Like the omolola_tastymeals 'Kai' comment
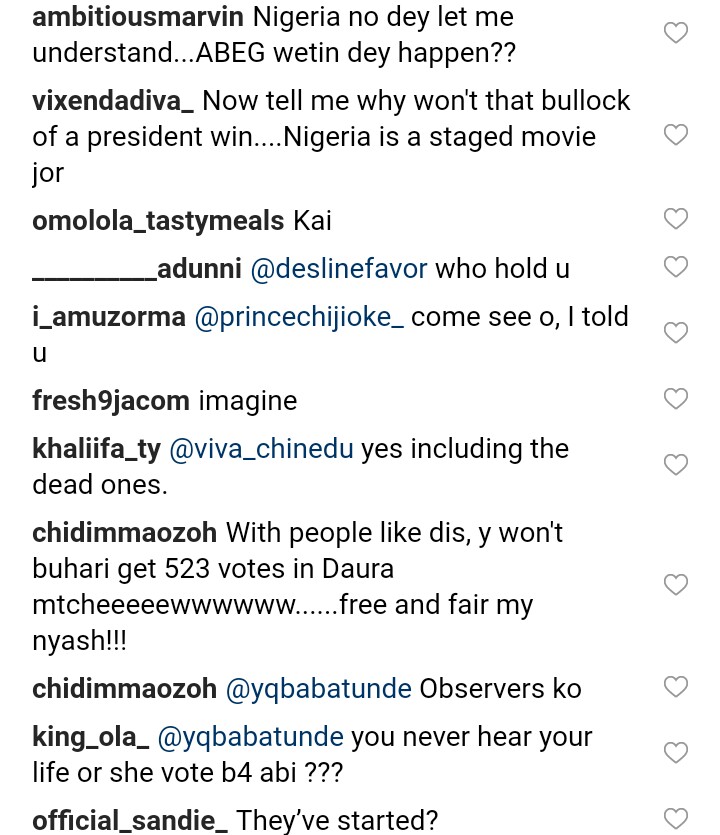This screenshot has height=835, width=720. [x=676, y=219]
